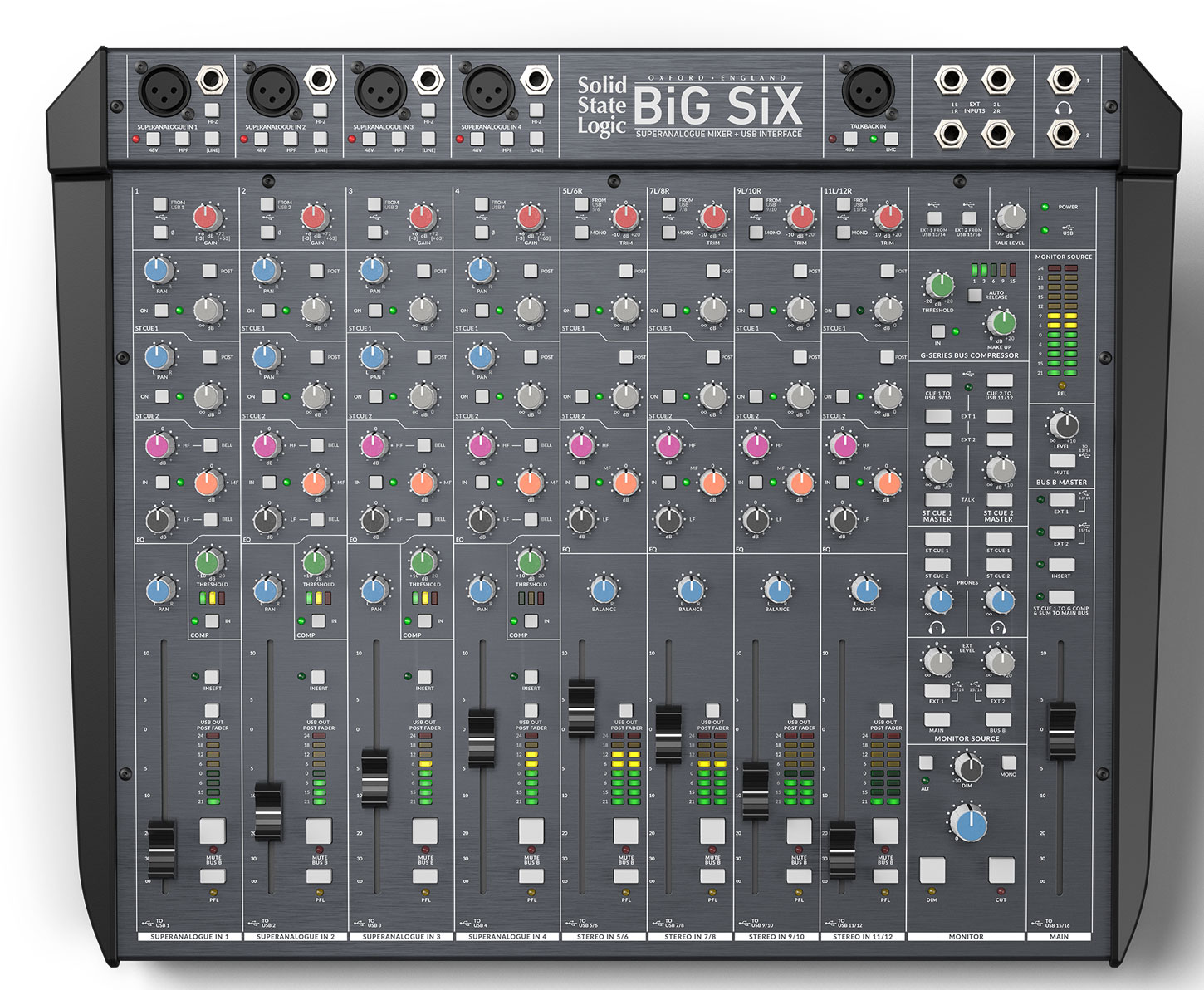
Task: Click the ST CUE 1 MASTER level knob
Action: (938, 469)
